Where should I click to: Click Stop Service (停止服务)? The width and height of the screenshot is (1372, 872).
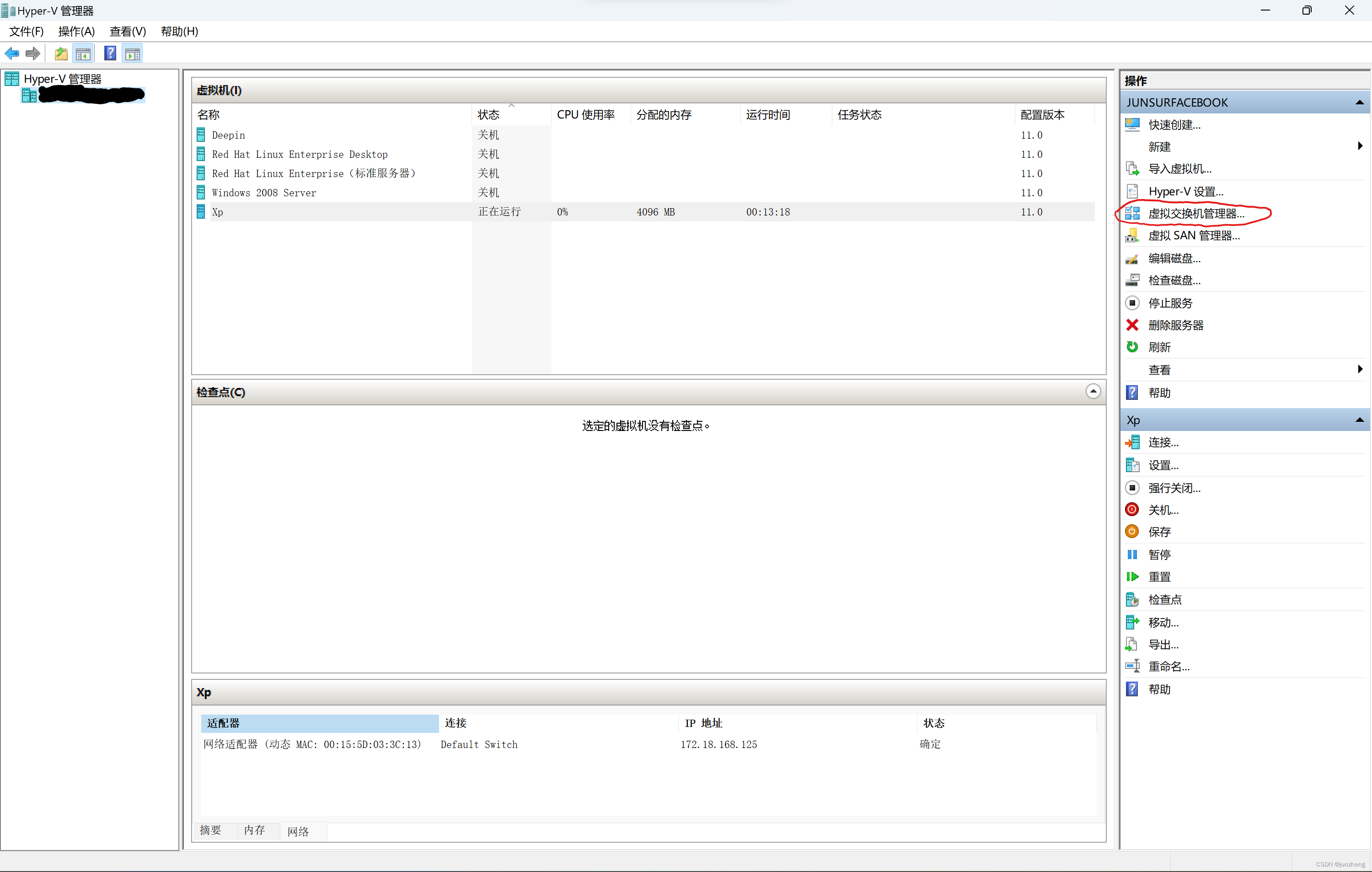pyautogui.click(x=1170, y=303)
